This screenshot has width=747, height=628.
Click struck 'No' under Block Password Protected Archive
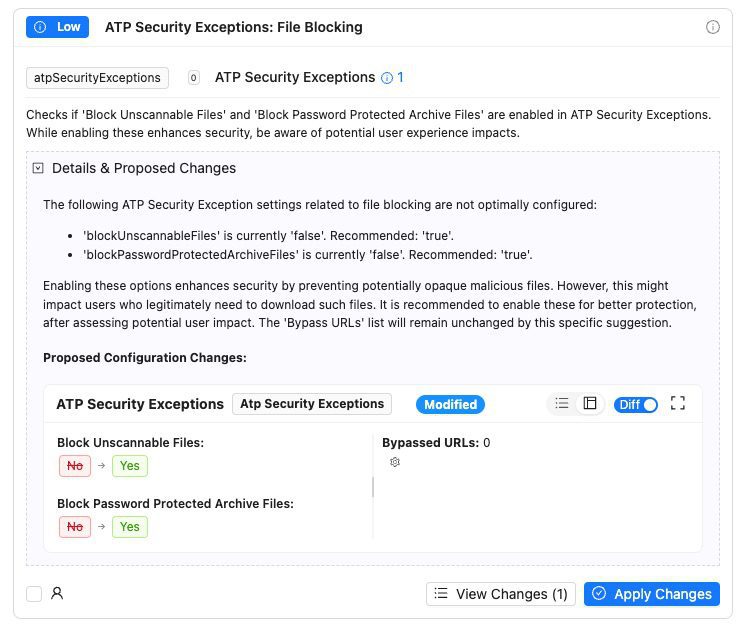point(74,526)
